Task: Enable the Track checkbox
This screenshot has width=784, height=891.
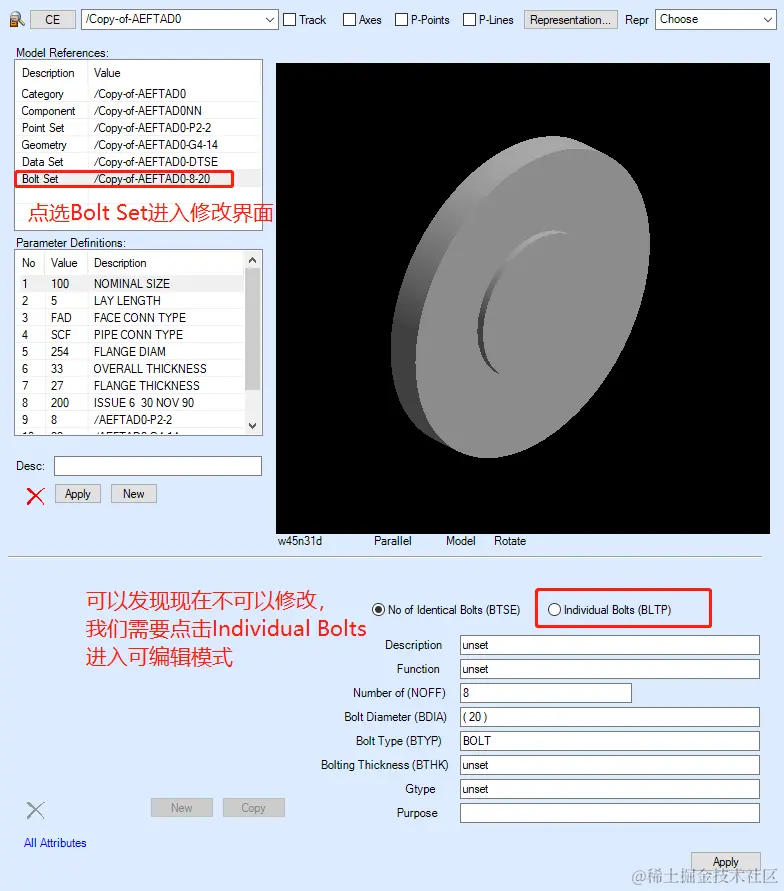Action: pos(290,20)
